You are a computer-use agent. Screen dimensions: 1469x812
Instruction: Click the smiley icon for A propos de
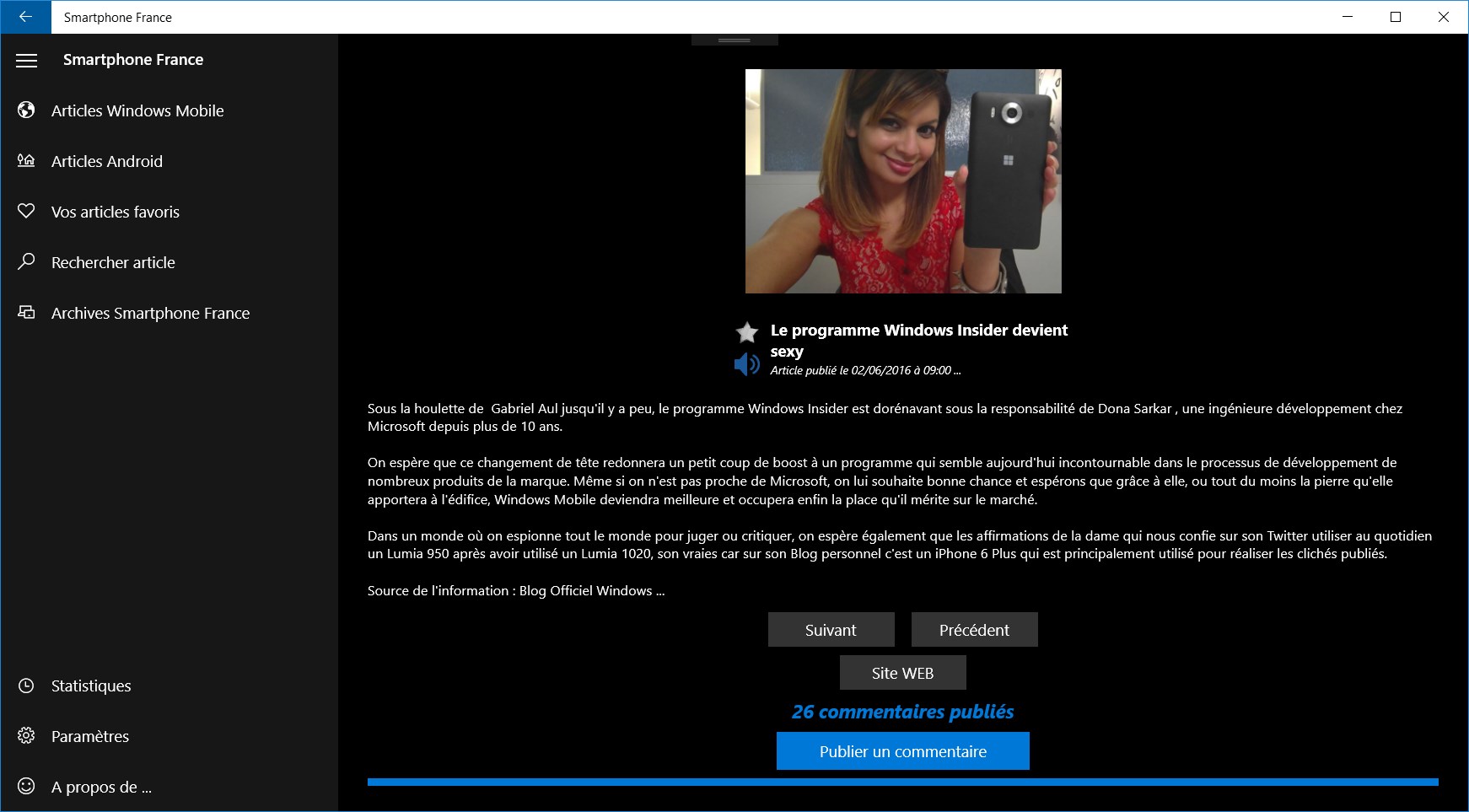click(27, 787)
